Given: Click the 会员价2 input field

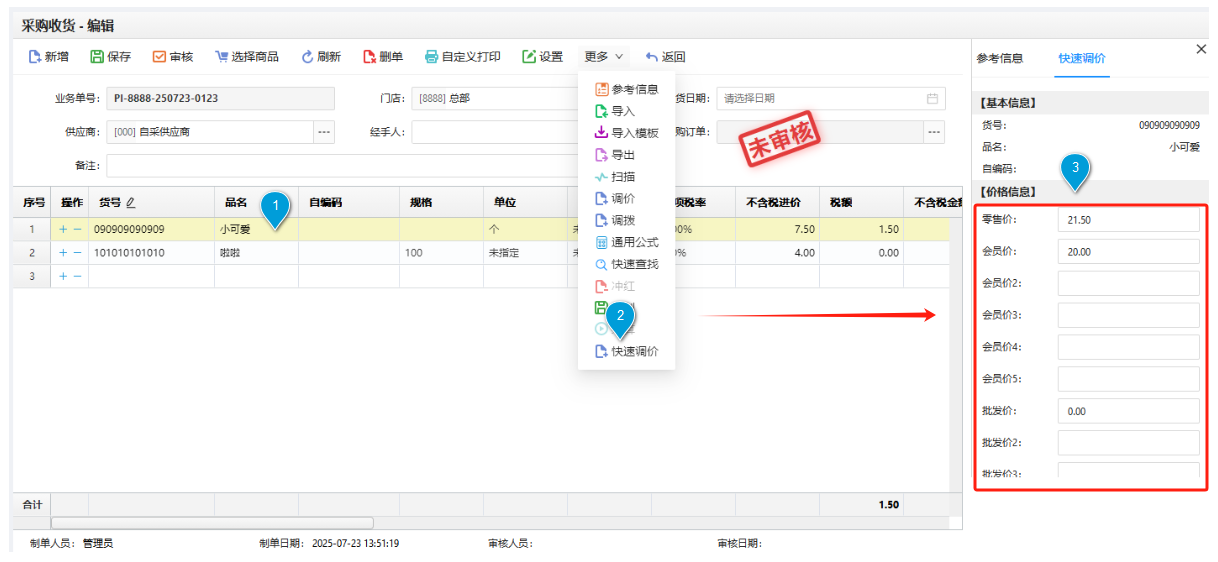Looking at the screenshot, I should (1128, 283).
